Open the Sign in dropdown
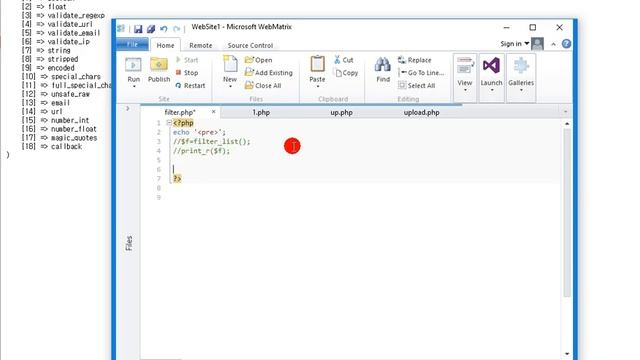Image resolution: width=640 pixels, height=360 pixels. [x=515, y=44]
